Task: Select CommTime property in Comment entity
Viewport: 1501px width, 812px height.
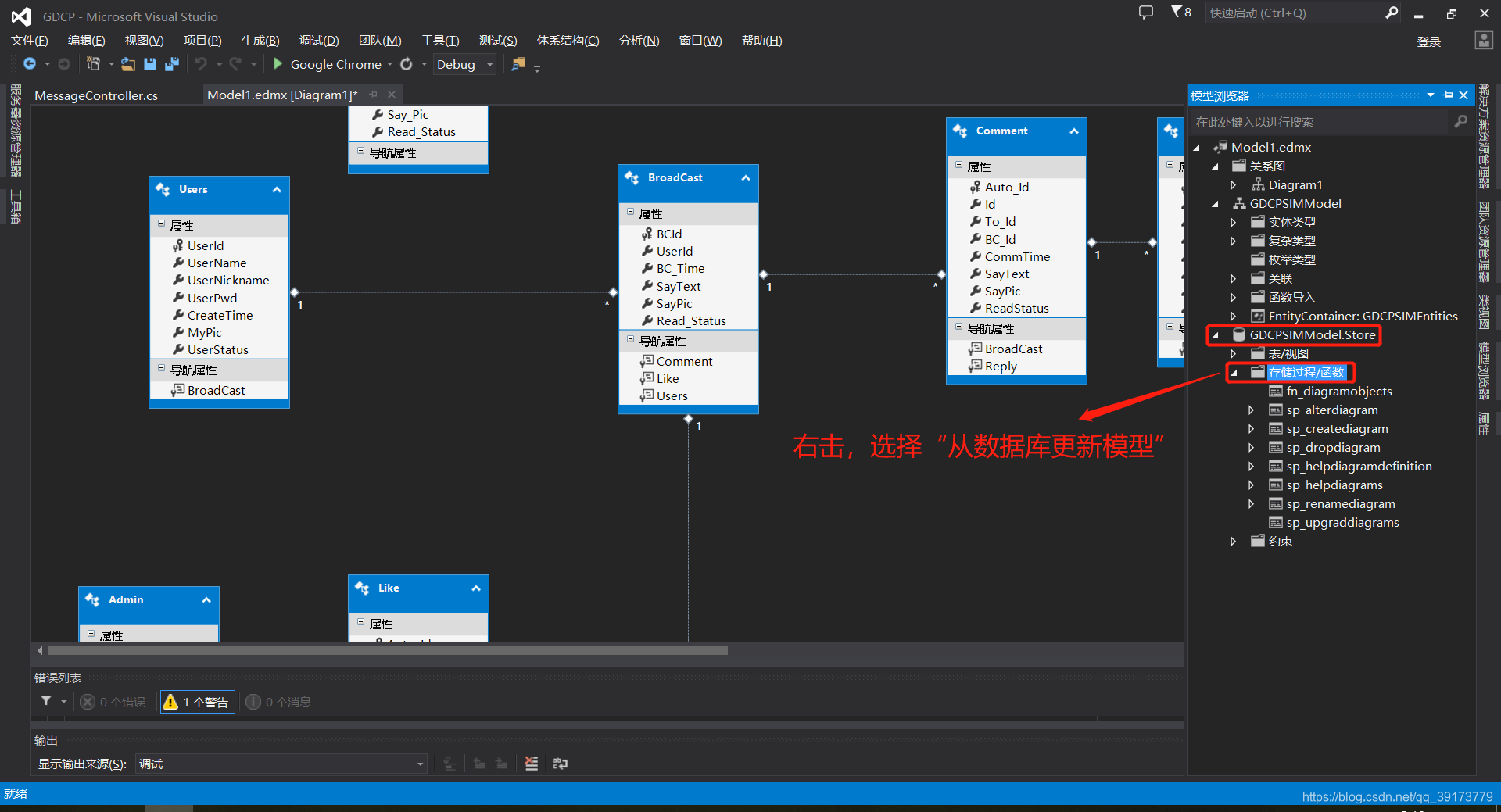Action: 1017,256
